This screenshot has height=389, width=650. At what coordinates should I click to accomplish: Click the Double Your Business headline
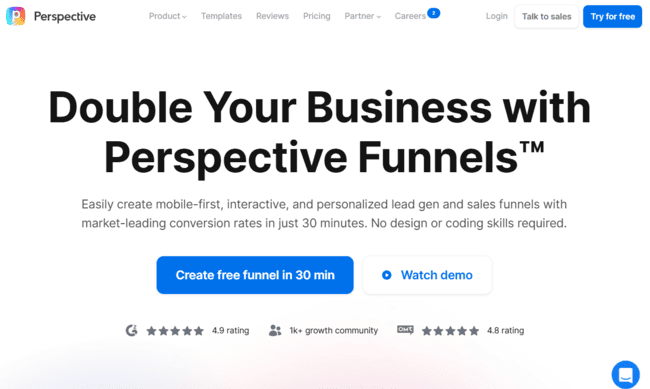(320, 132)
